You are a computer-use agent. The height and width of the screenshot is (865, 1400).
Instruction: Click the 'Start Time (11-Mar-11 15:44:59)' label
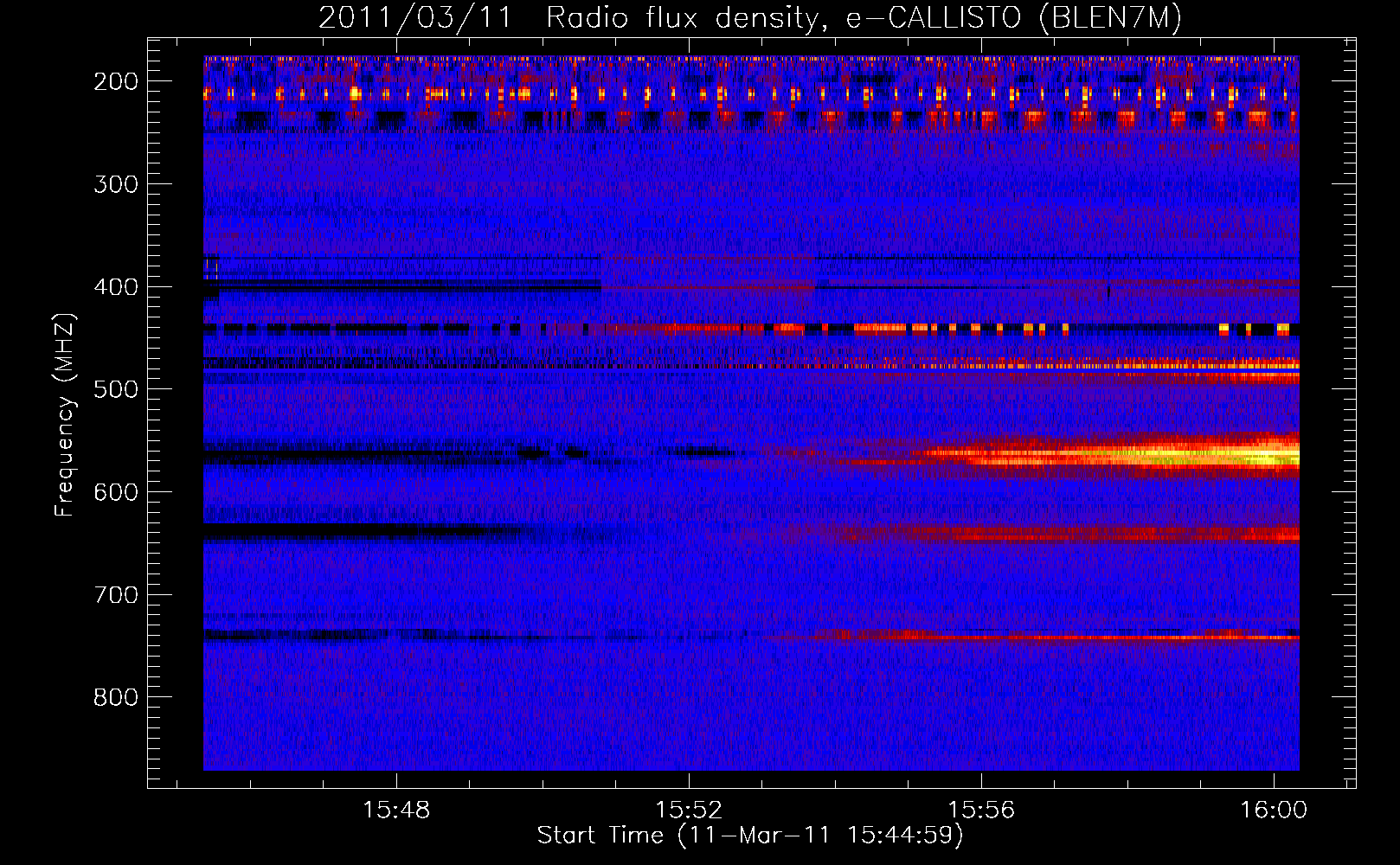(749, 836)
